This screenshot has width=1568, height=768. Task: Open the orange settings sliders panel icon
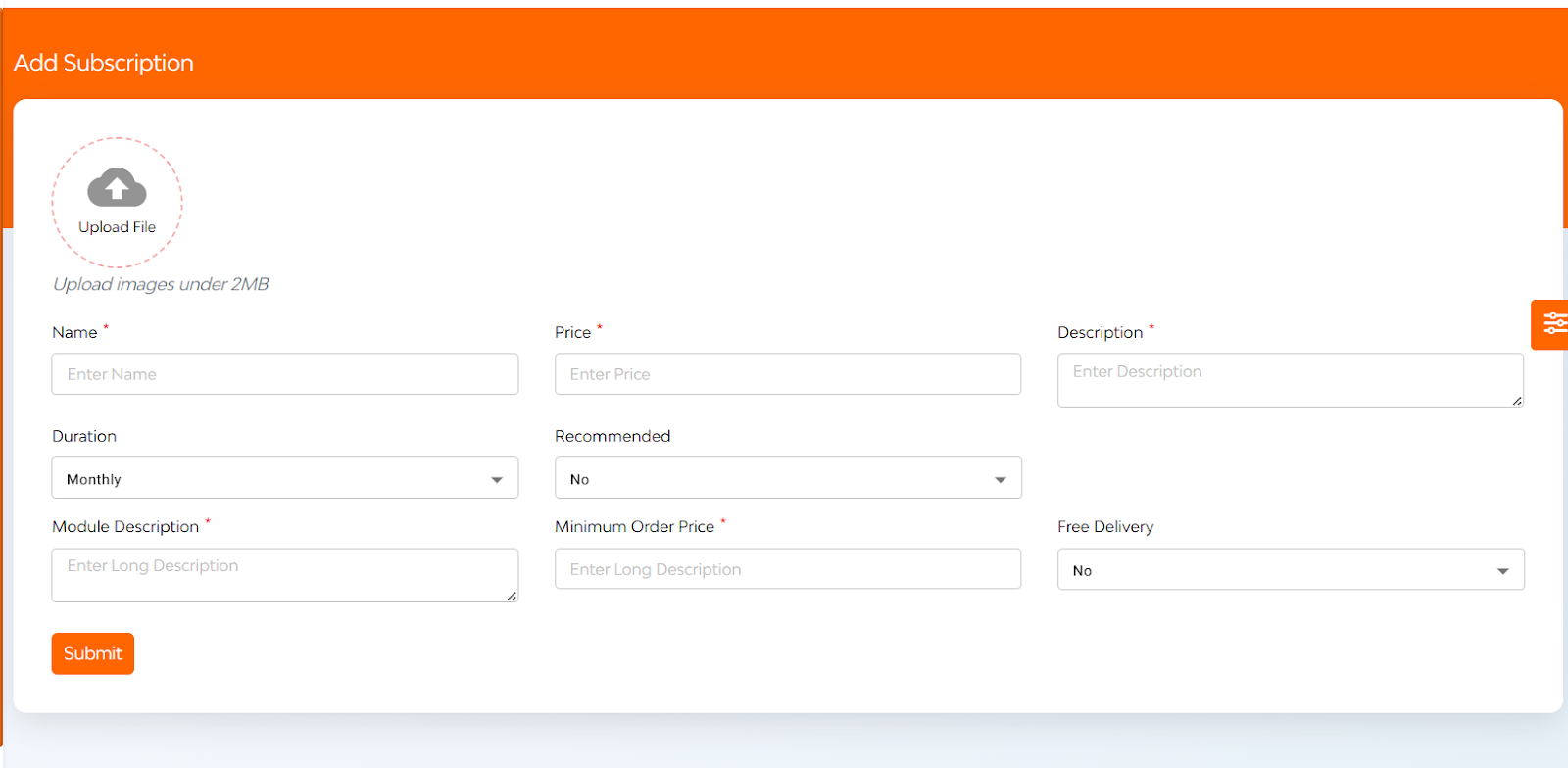click(1550, 324)
